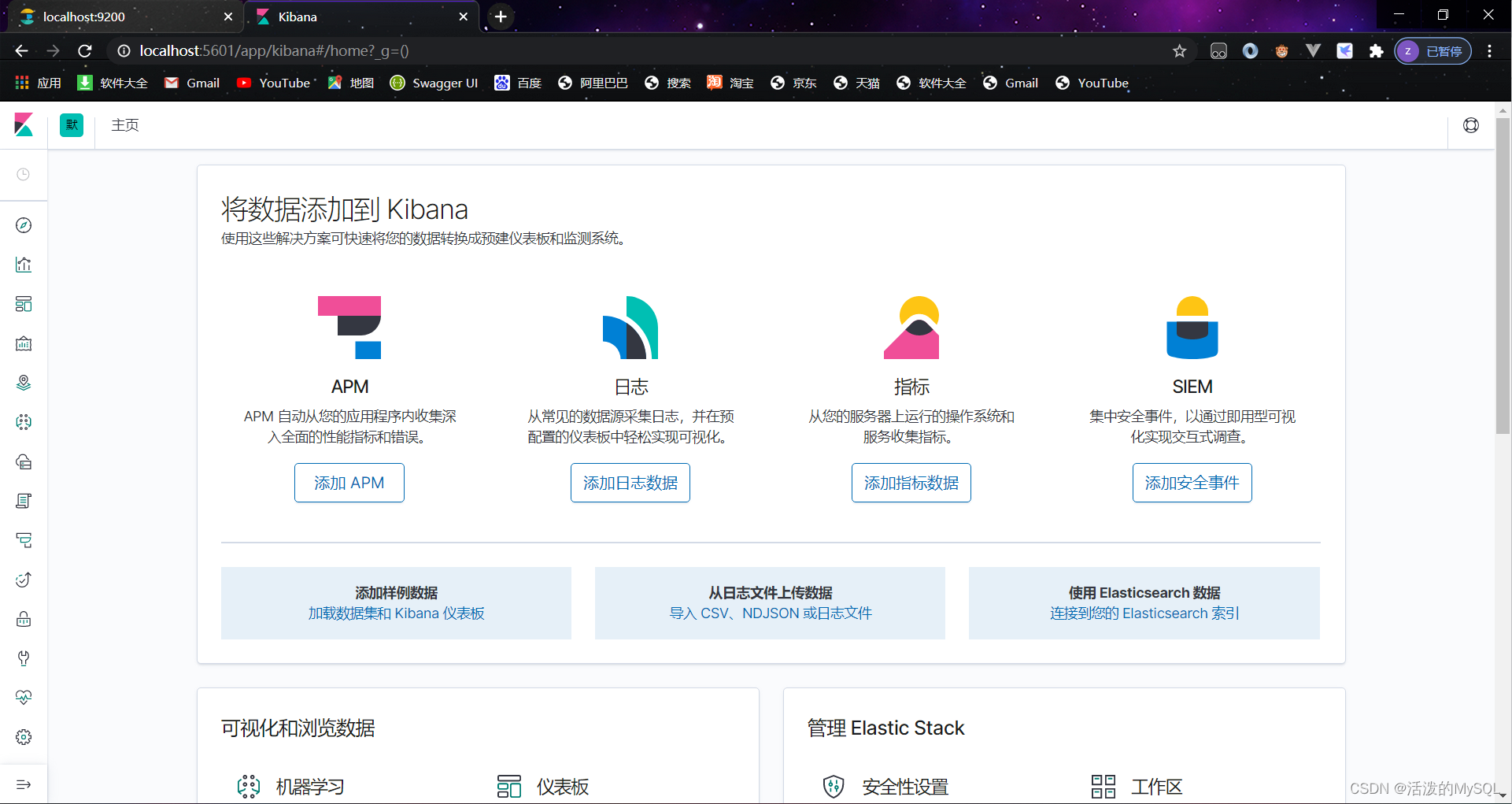Click the browser reload button
Viewport: 1512px width, 804px height.
click(85, 51)
